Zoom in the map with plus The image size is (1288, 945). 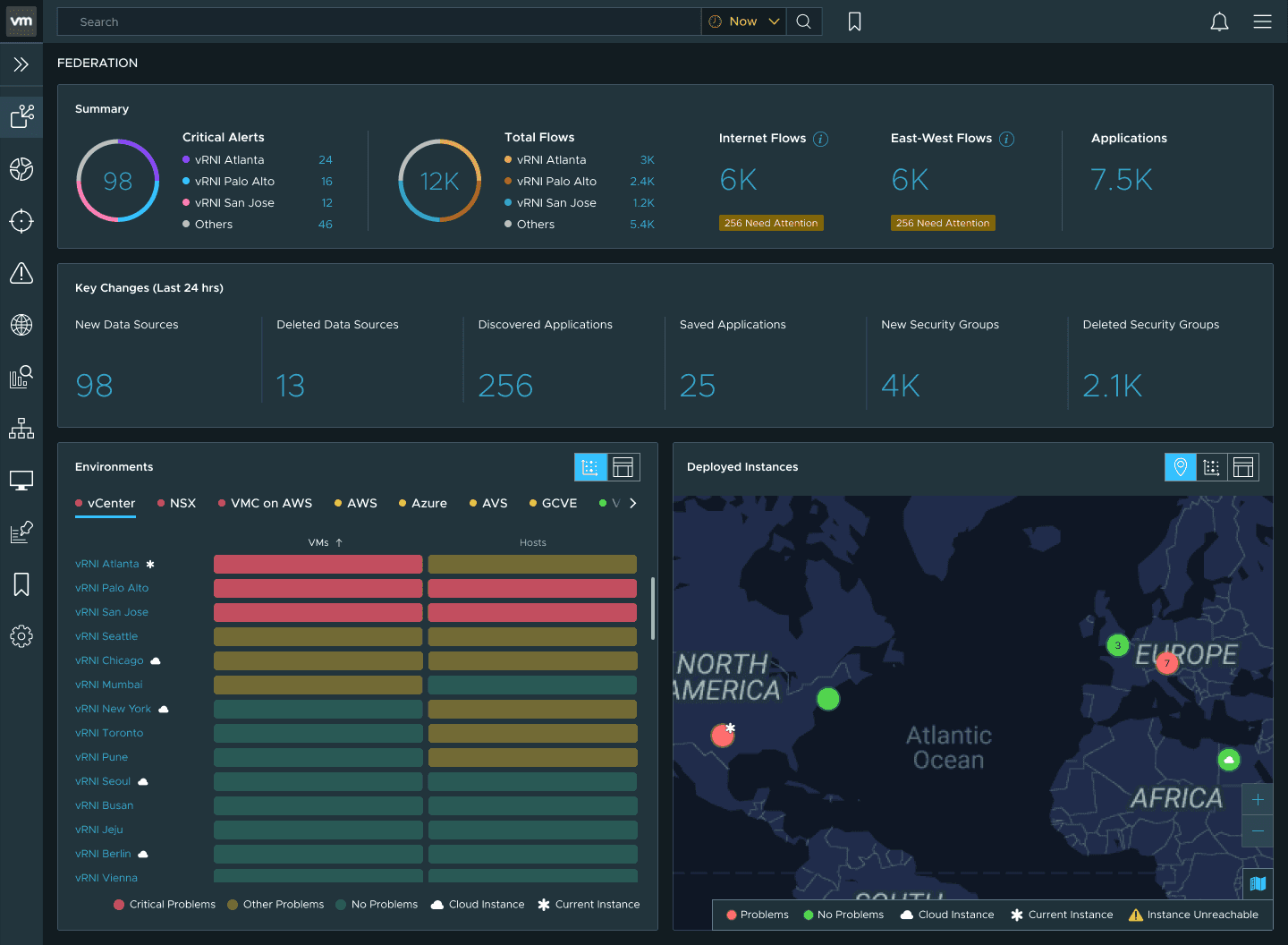1258,799
